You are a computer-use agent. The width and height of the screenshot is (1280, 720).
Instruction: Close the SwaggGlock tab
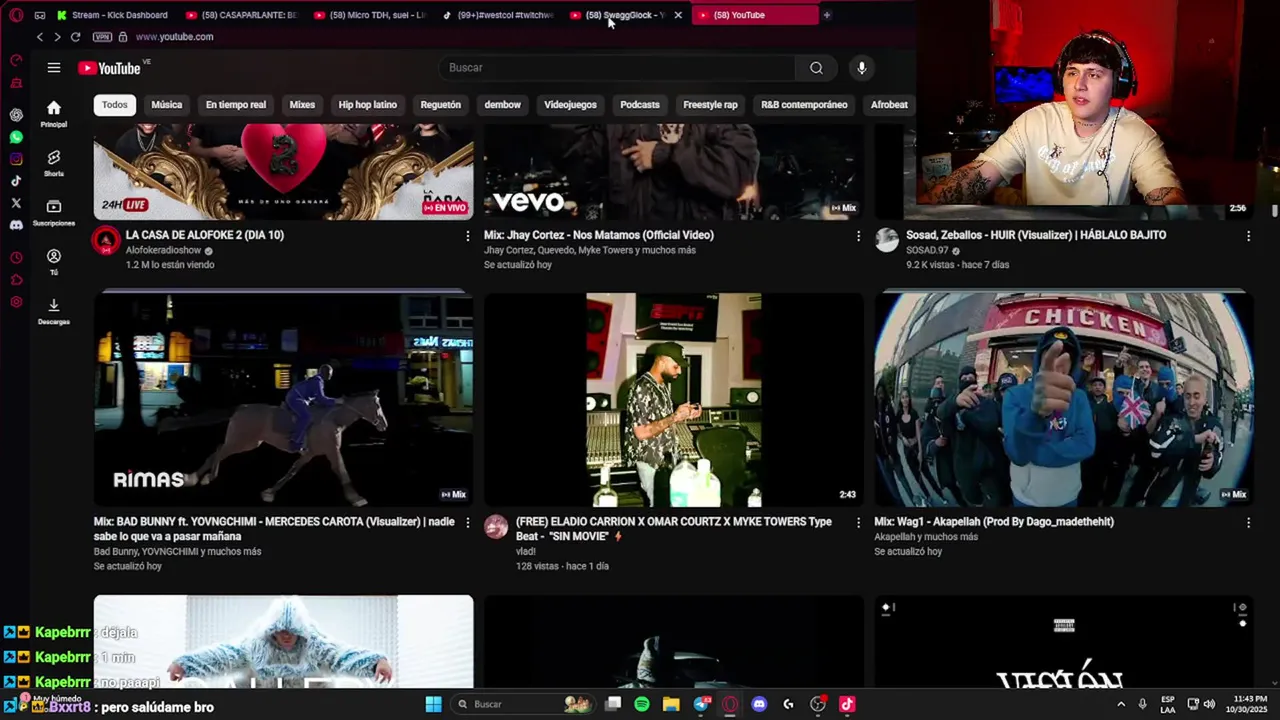(x=678, y=15)
